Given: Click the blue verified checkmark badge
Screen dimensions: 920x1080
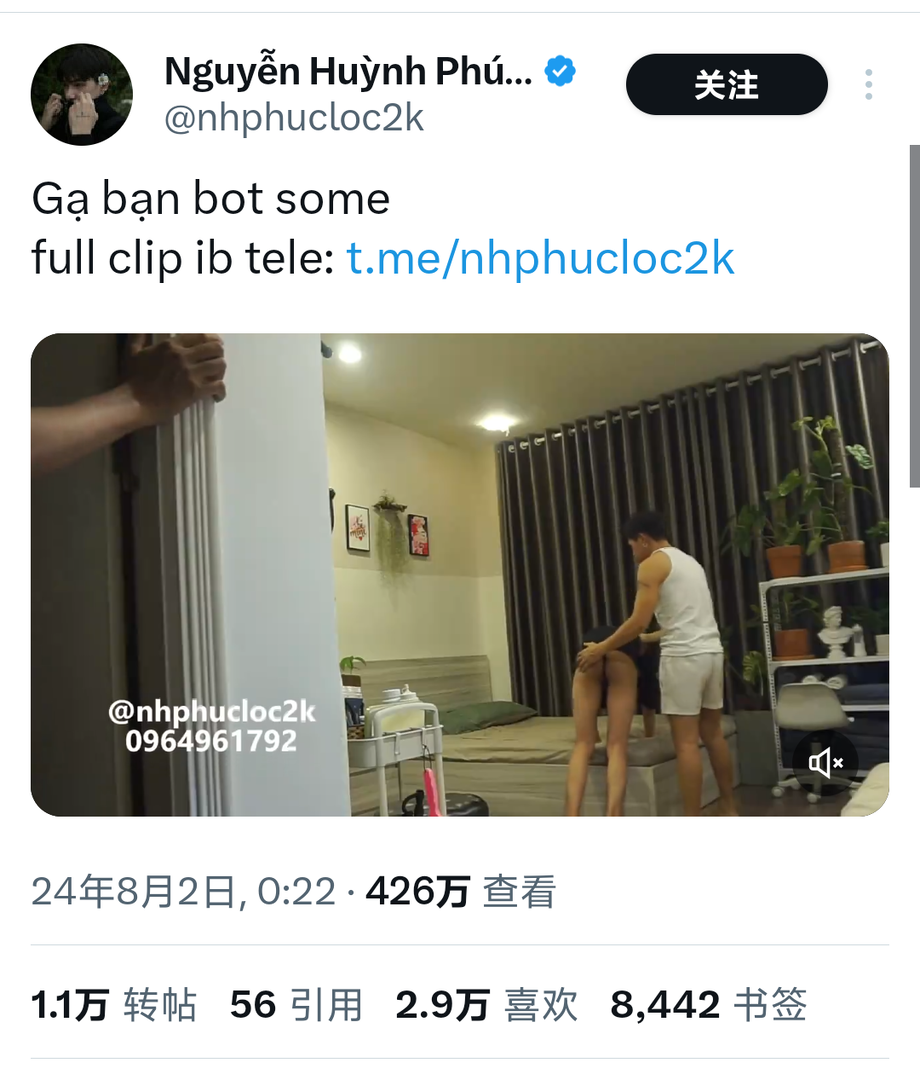Looking at the screenshot, I should [x=560, y=71].
